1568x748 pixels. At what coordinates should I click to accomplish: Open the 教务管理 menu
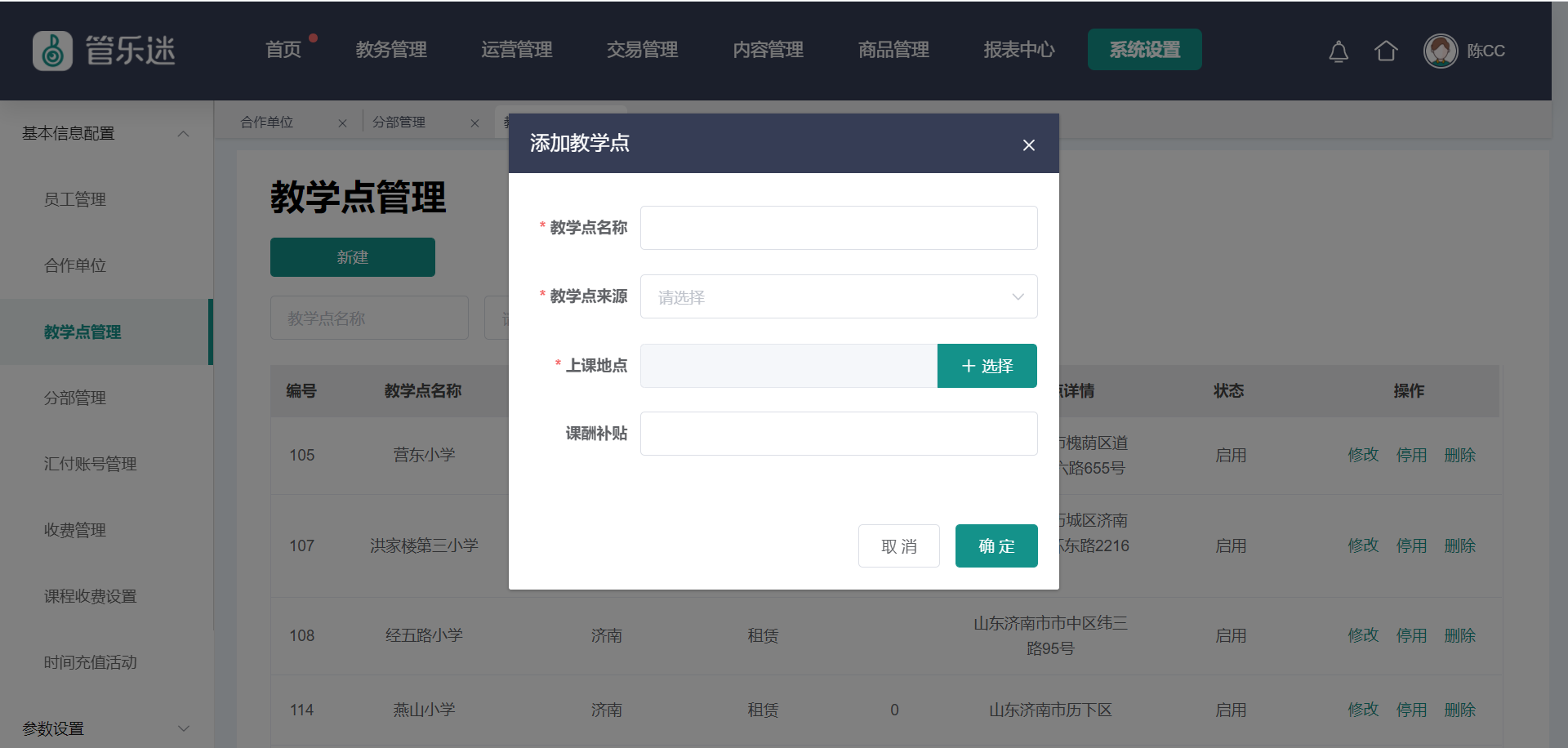(x=391, y=50)
